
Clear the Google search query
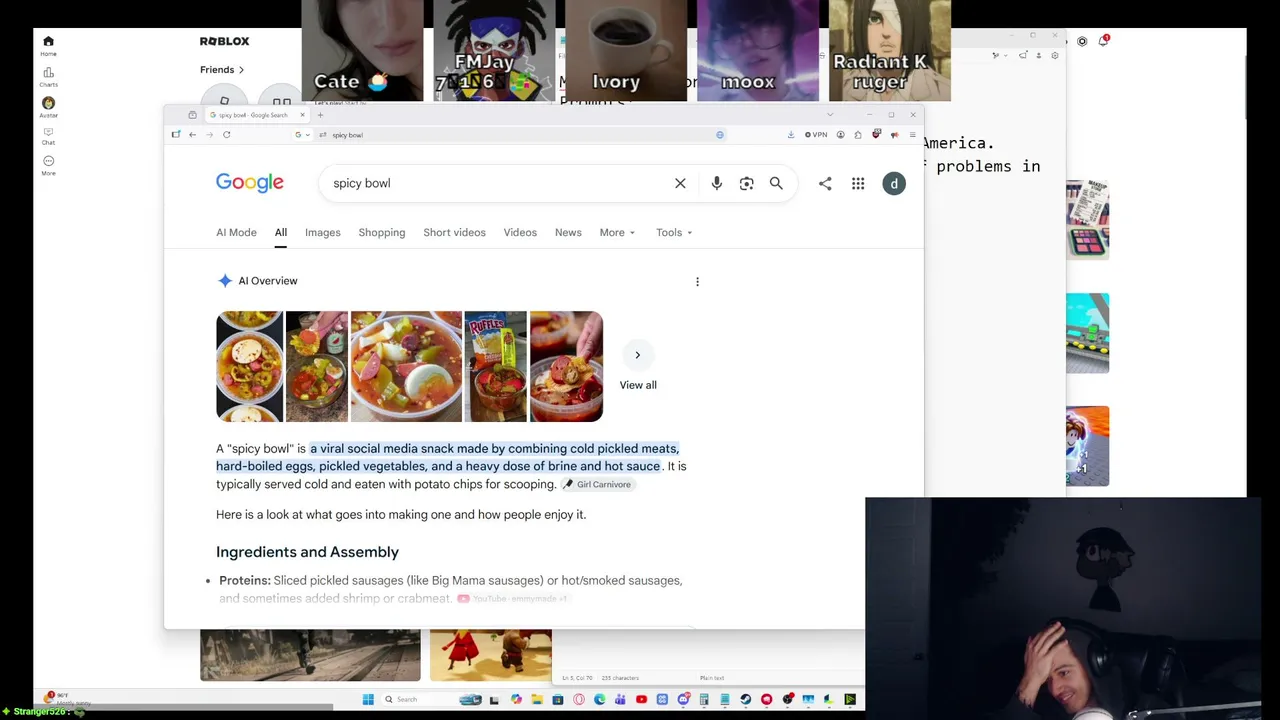coord(680,183)
